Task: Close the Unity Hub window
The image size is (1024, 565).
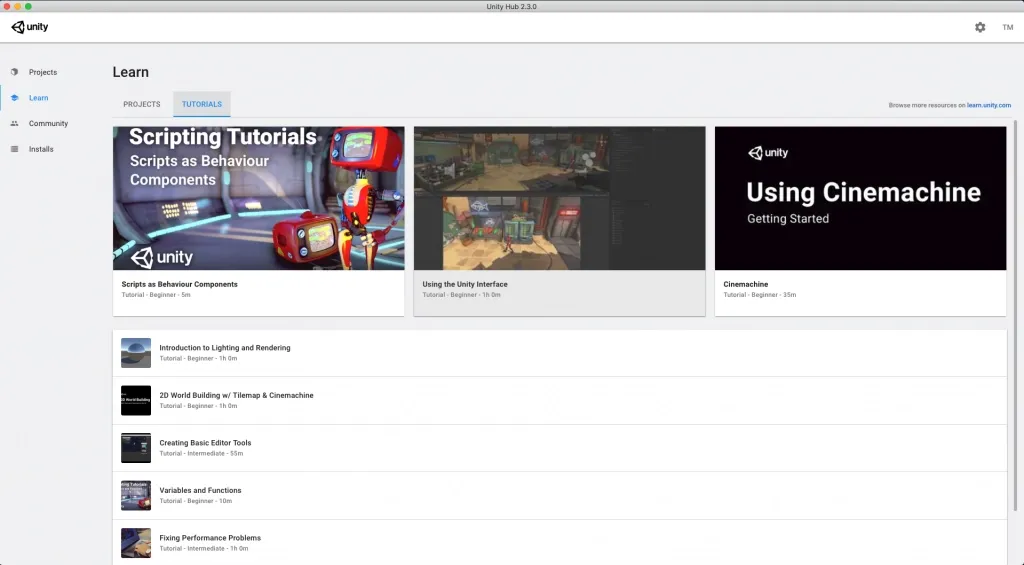Action: pos(7,7)
